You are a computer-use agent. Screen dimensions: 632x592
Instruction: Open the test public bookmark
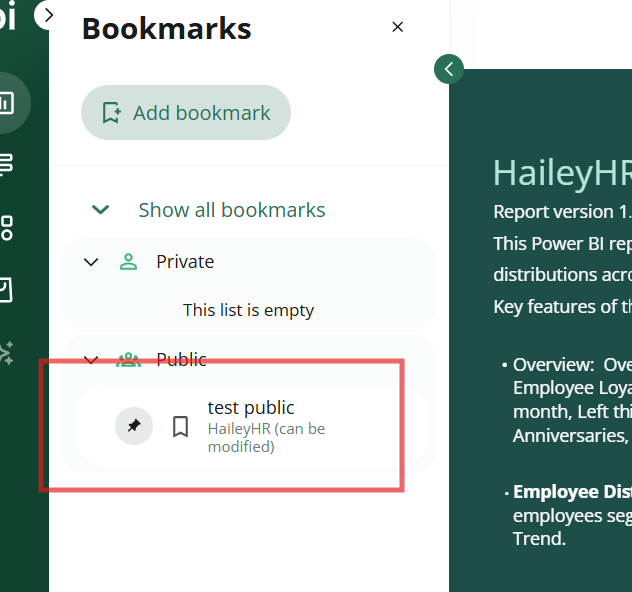click(252, 426)
